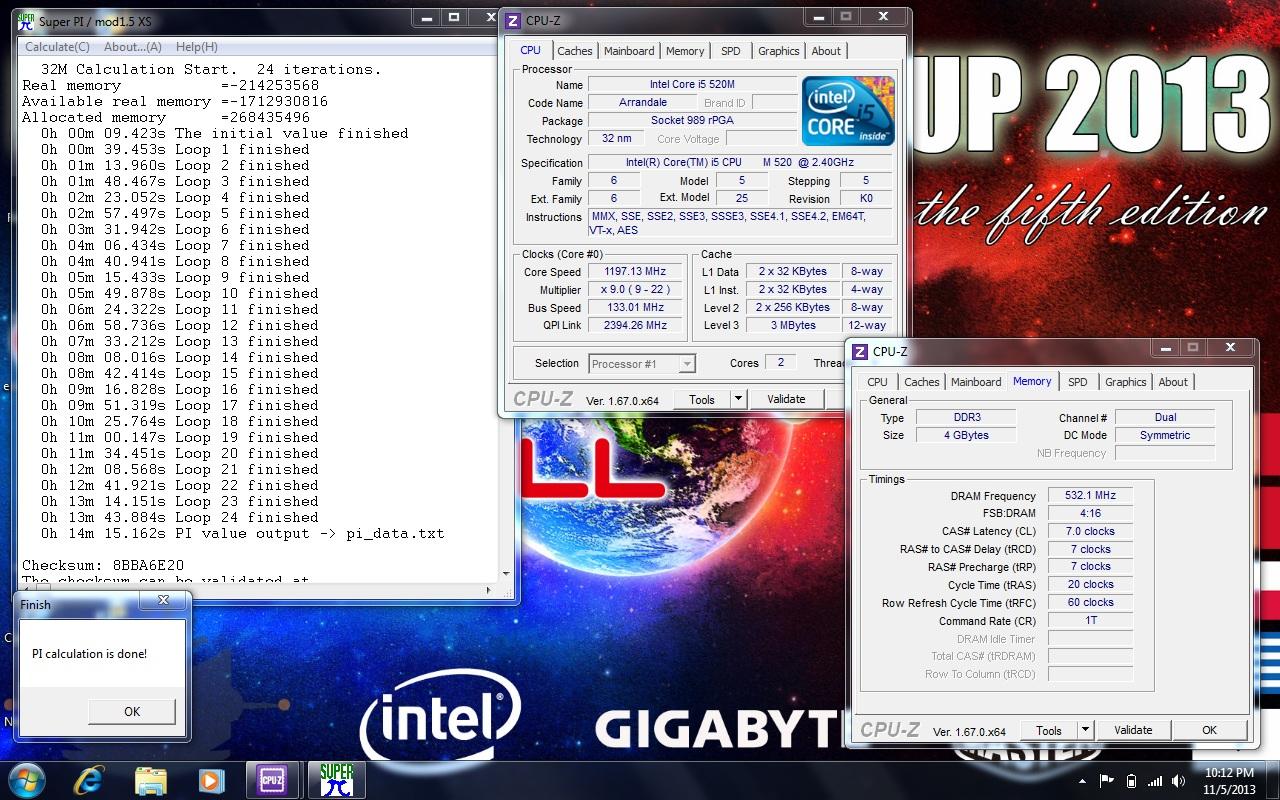Click Tools button in the lower CPU-Z window

[1049, 730]
